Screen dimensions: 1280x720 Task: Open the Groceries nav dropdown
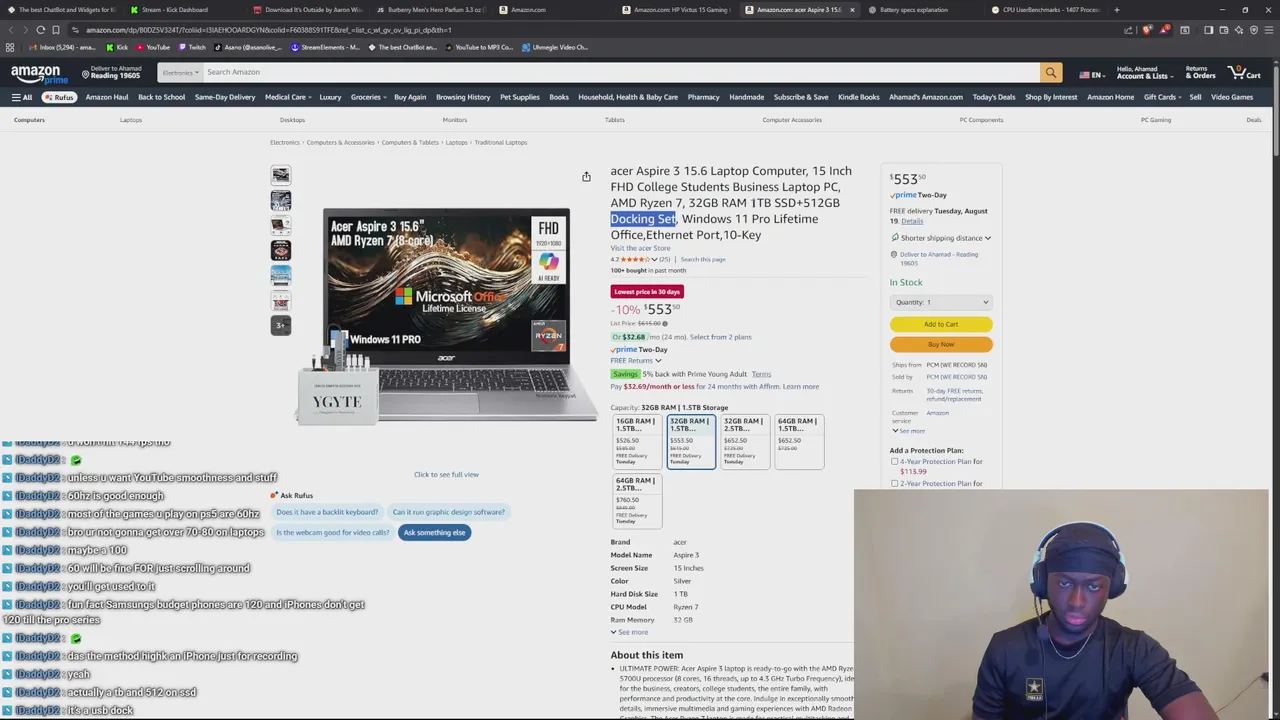[368, 97]
